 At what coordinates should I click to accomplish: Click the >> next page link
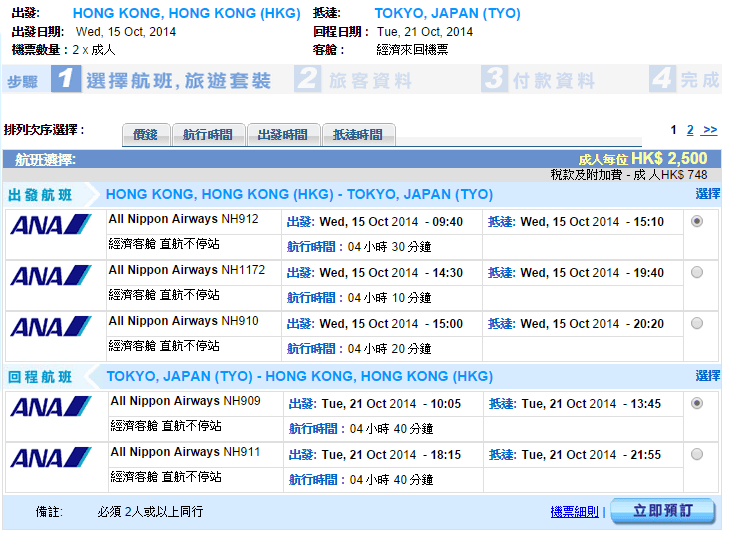point(710,130)
